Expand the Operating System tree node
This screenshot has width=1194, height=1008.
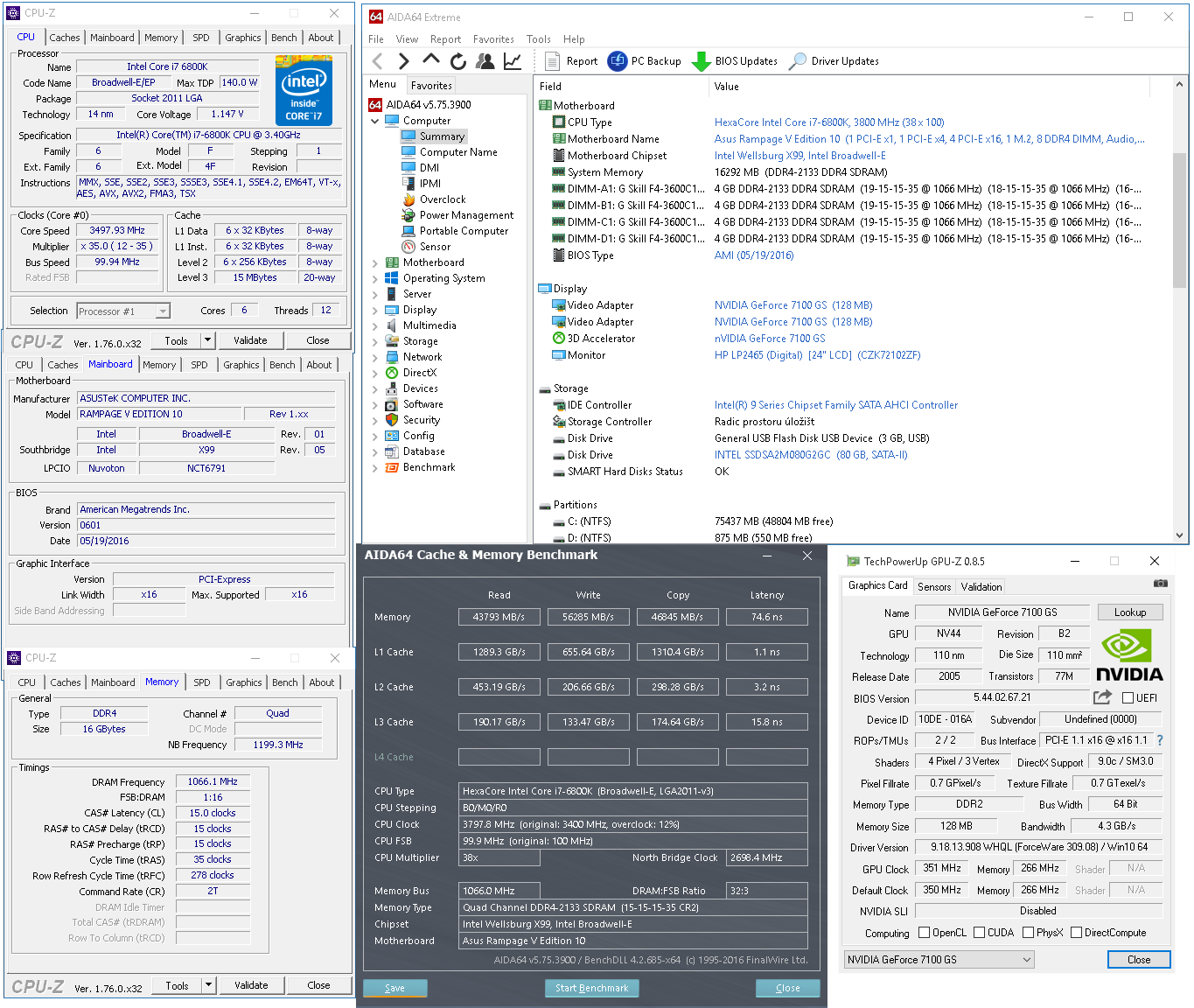tap(375, 279)
